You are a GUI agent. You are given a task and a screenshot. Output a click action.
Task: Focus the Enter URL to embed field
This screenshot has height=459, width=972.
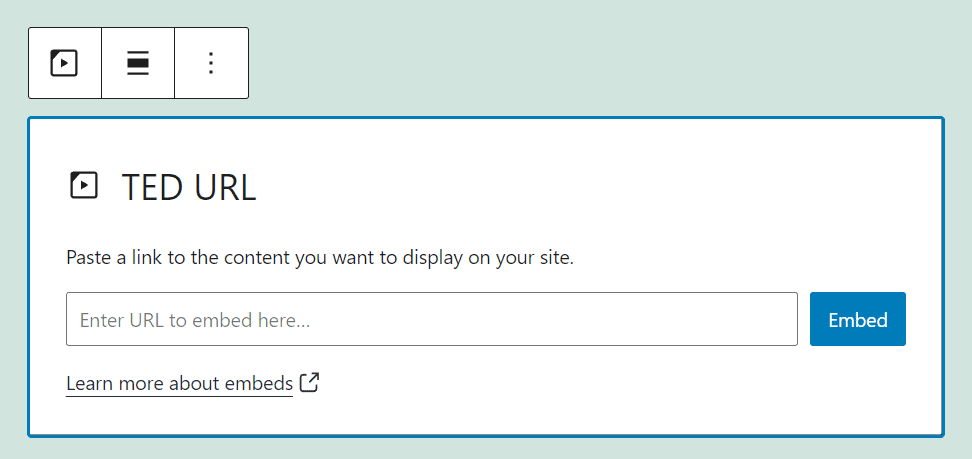431,320
